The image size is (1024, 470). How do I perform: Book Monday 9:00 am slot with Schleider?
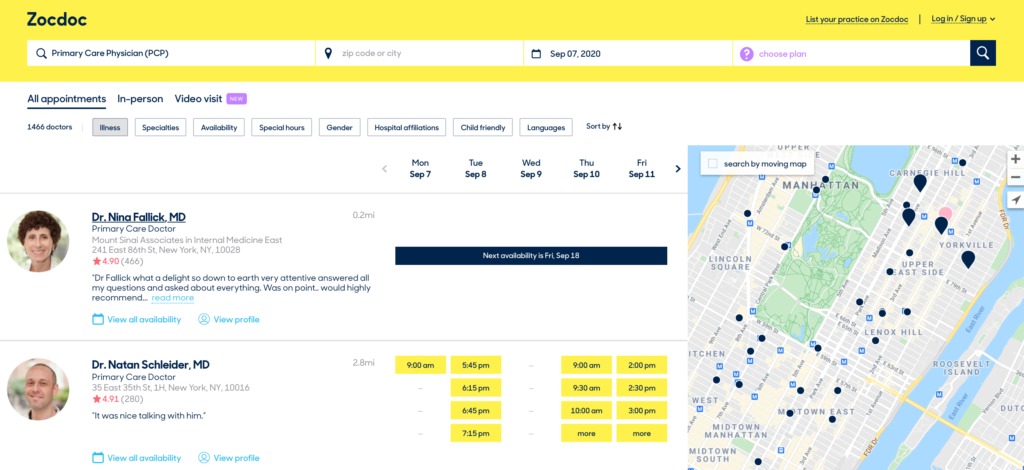(420, 365)
